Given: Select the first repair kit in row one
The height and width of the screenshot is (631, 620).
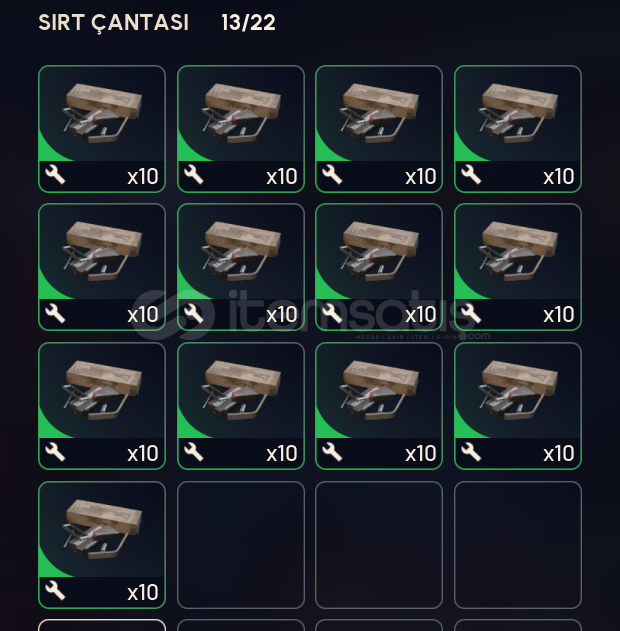Looking at the screenshot, I should pyautogui.click(x=102, y=129).
